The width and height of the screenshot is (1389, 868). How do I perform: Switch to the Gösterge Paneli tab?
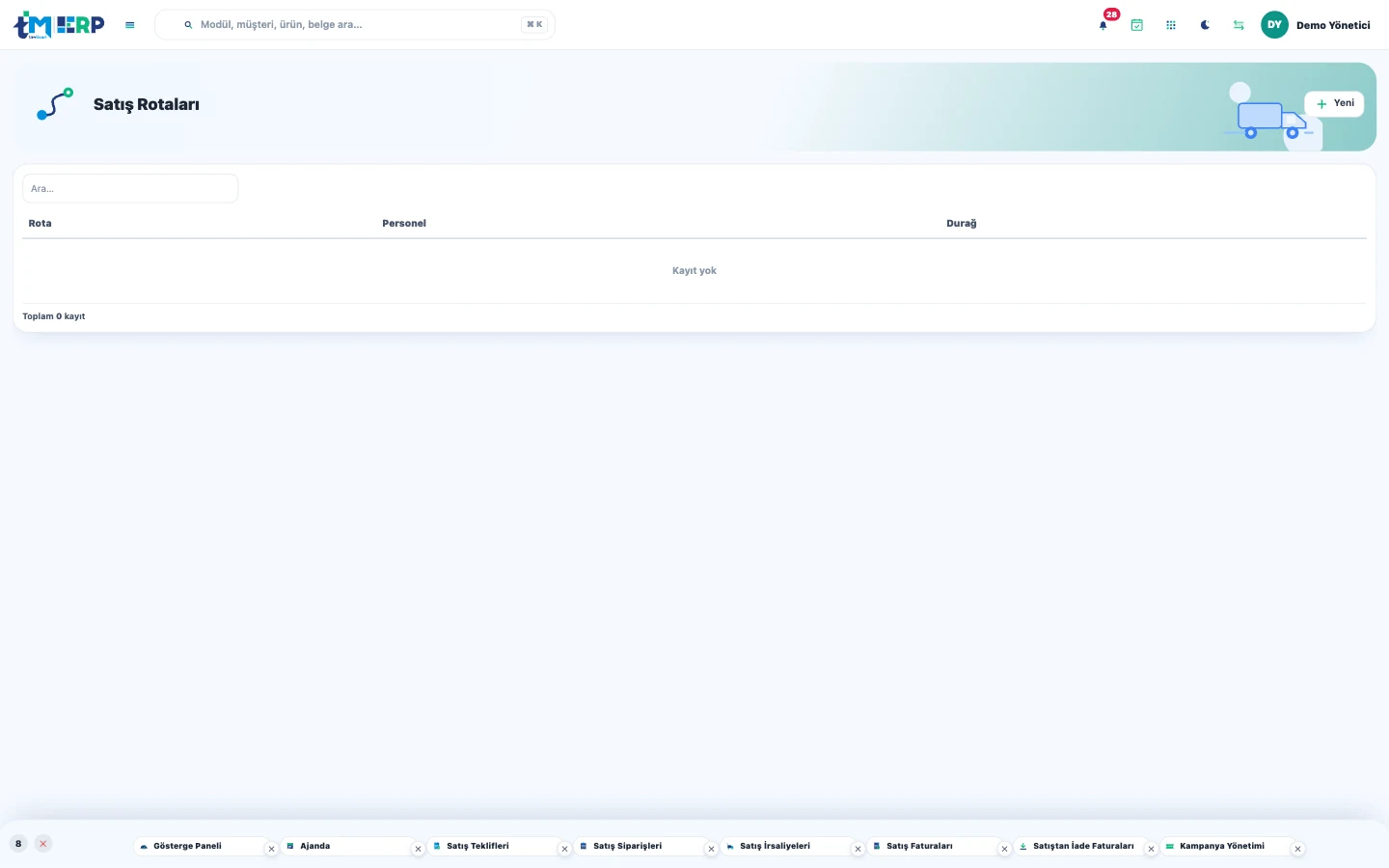[x=200, y=846]
